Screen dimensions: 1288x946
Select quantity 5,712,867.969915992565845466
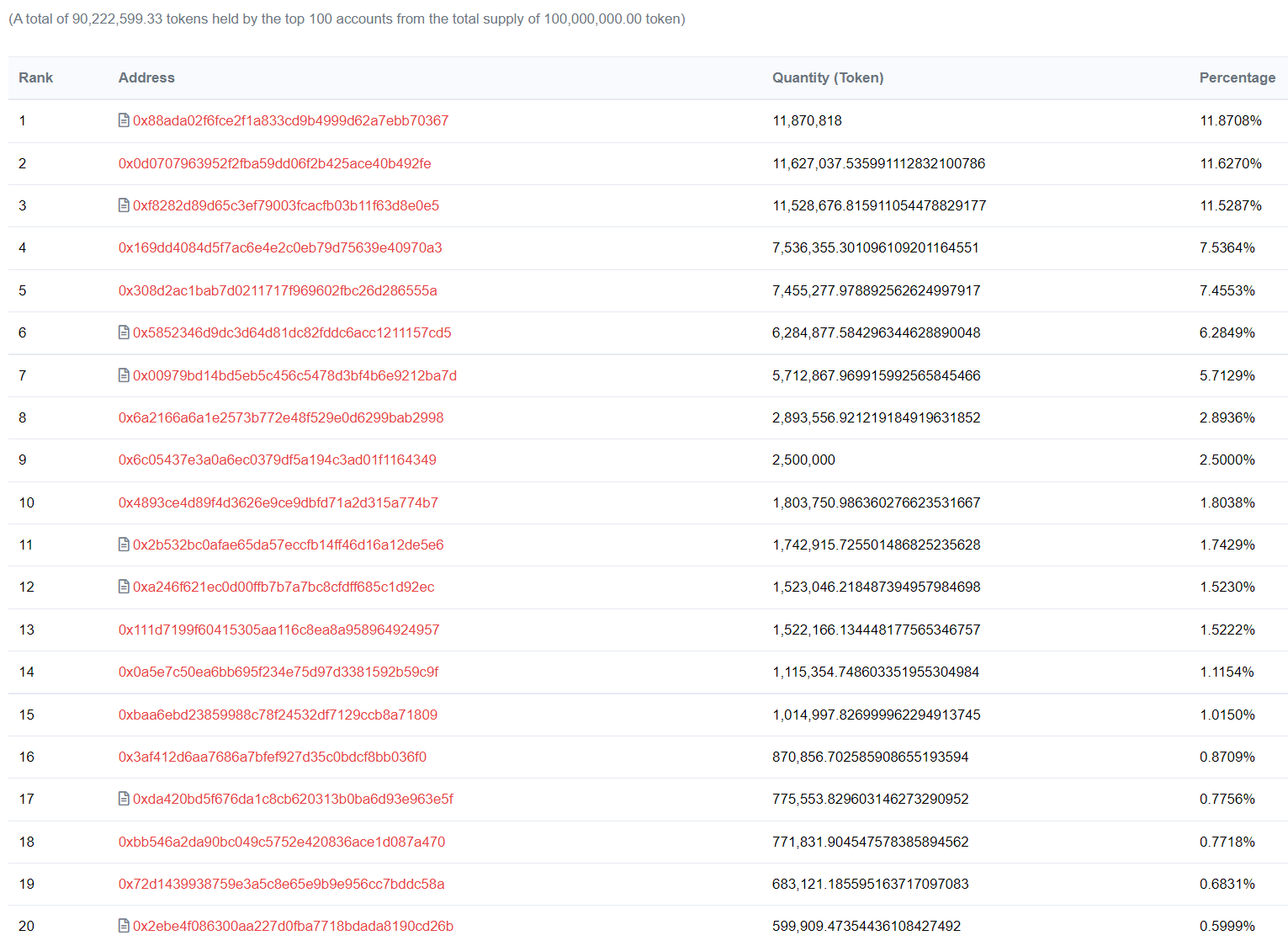[x=877, y=375]
